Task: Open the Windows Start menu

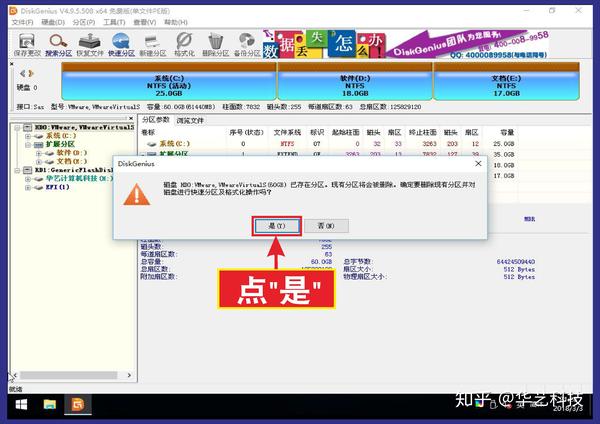Action: coord(21,404)
